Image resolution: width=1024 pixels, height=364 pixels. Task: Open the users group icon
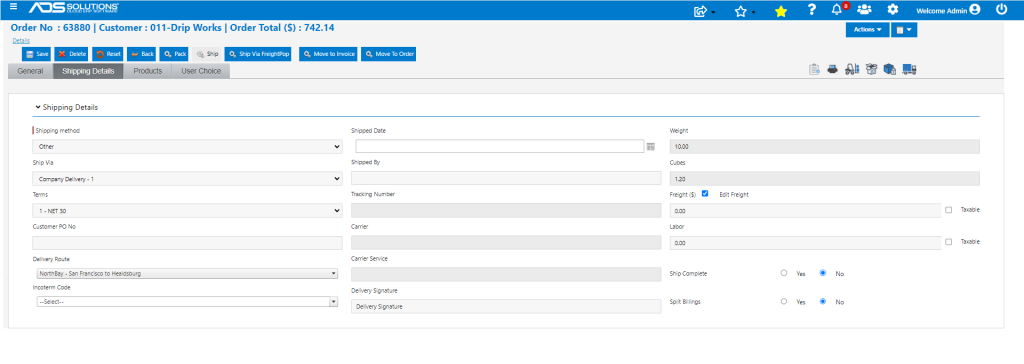(x=864, y=10)
